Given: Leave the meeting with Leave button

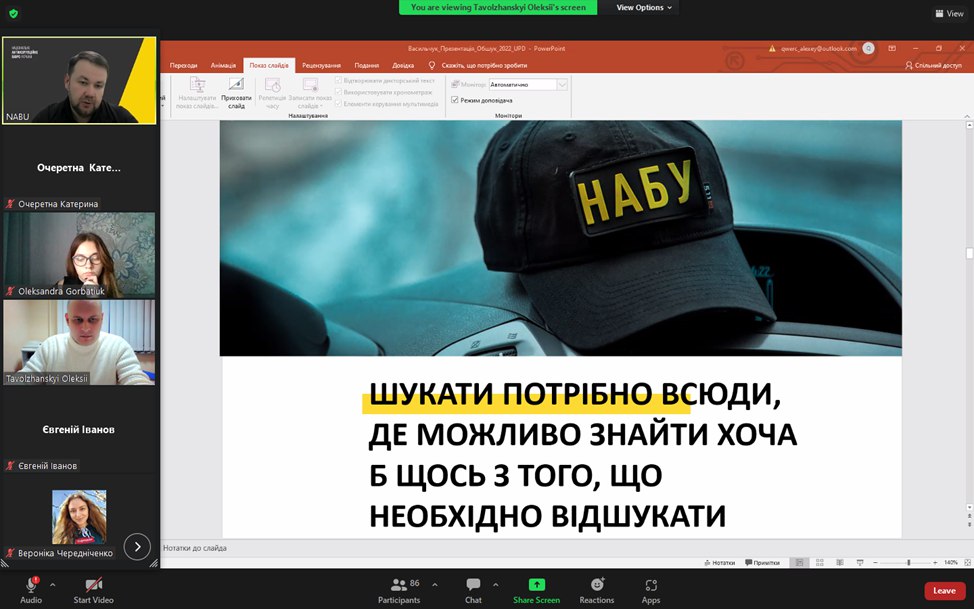Looking at the screenshot, I should point(944,591).
